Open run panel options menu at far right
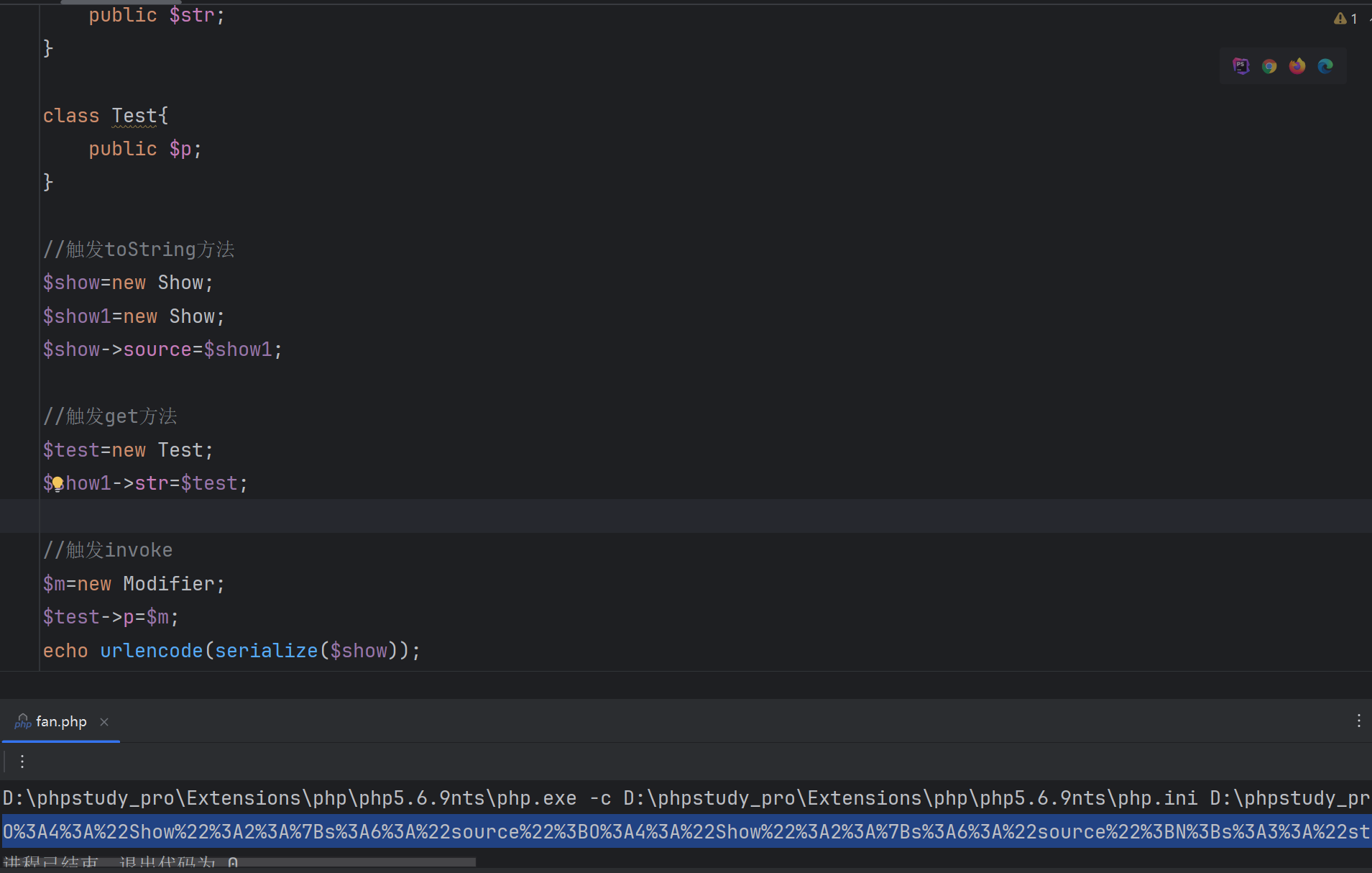Screen dimensions: 1372x873 (1358, 721)
